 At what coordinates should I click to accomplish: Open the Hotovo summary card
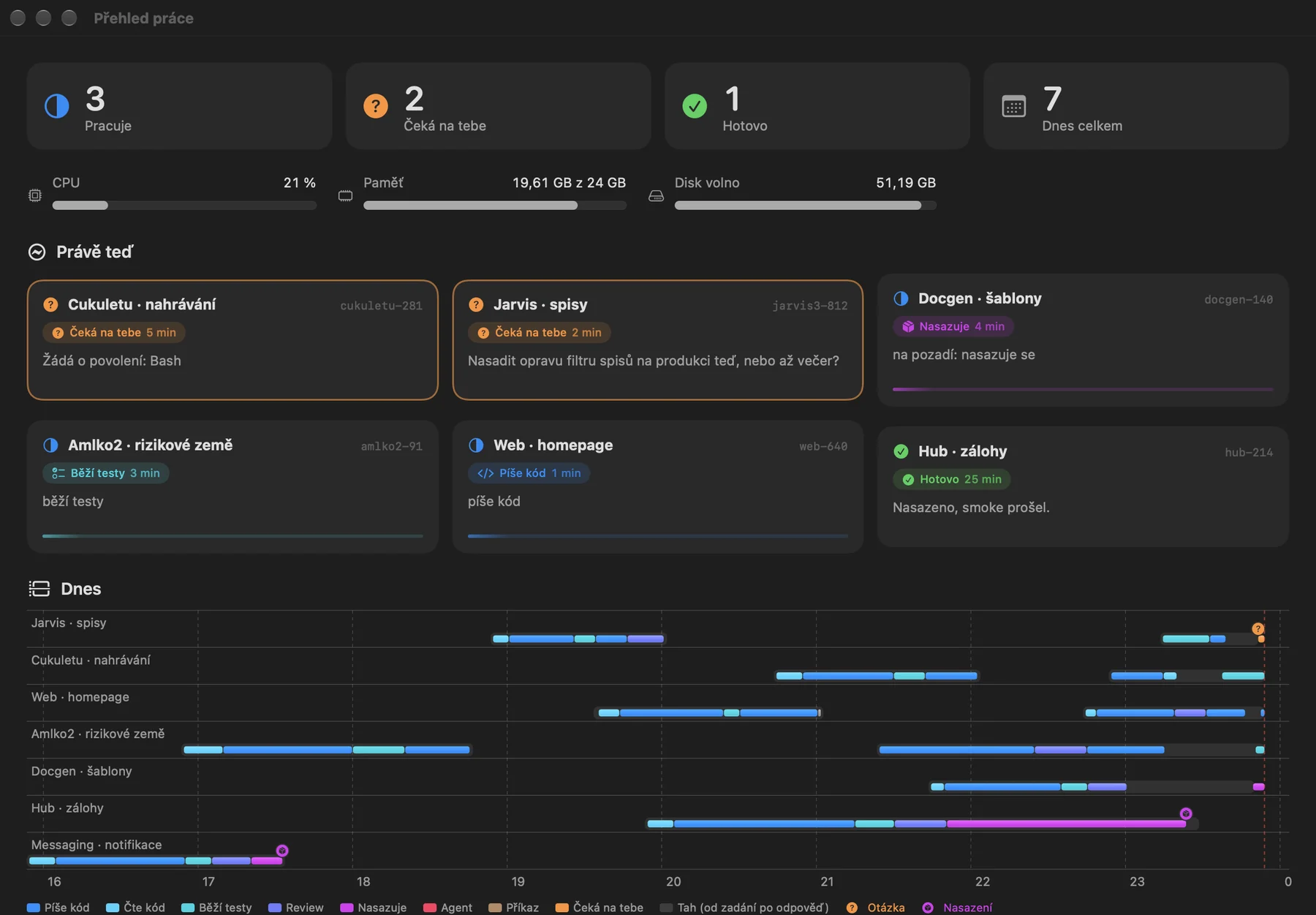click(817, 106)
